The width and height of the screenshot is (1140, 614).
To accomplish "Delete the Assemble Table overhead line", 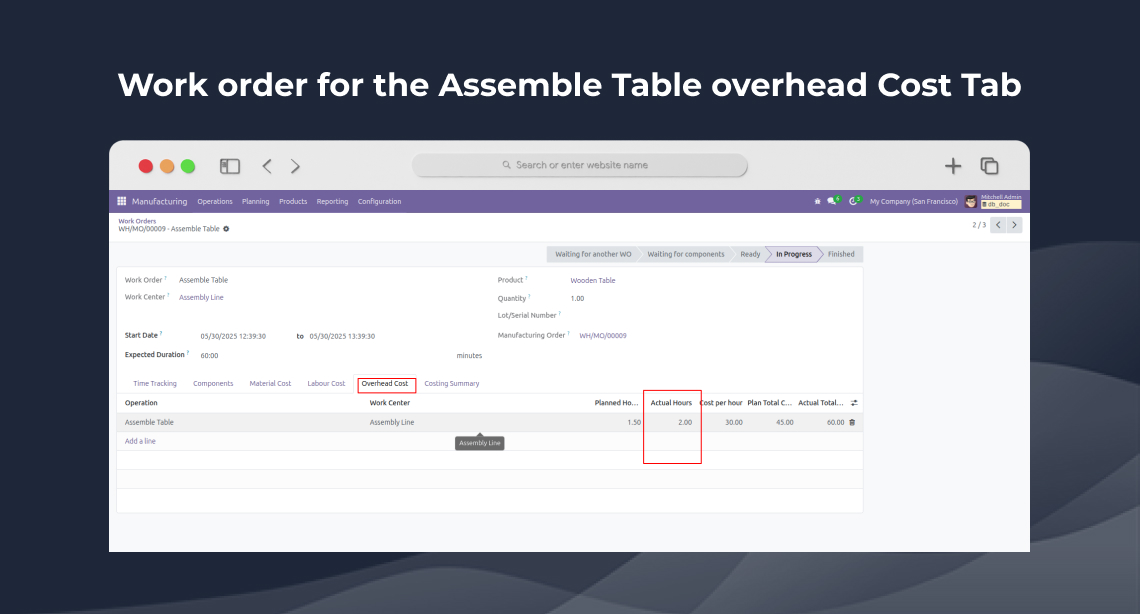I will [852, 422].
